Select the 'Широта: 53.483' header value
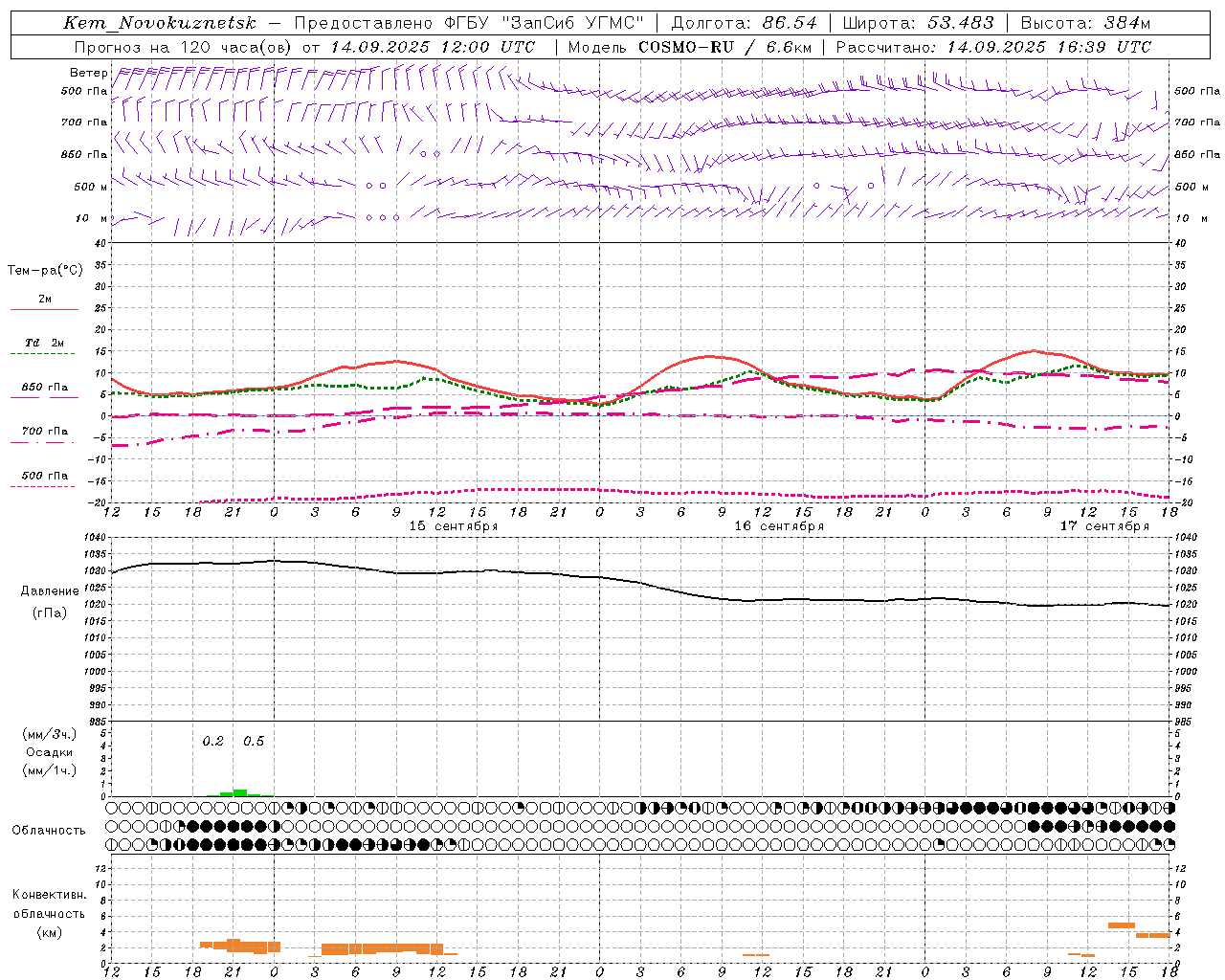1225x980 pixels. click(919, 23)
